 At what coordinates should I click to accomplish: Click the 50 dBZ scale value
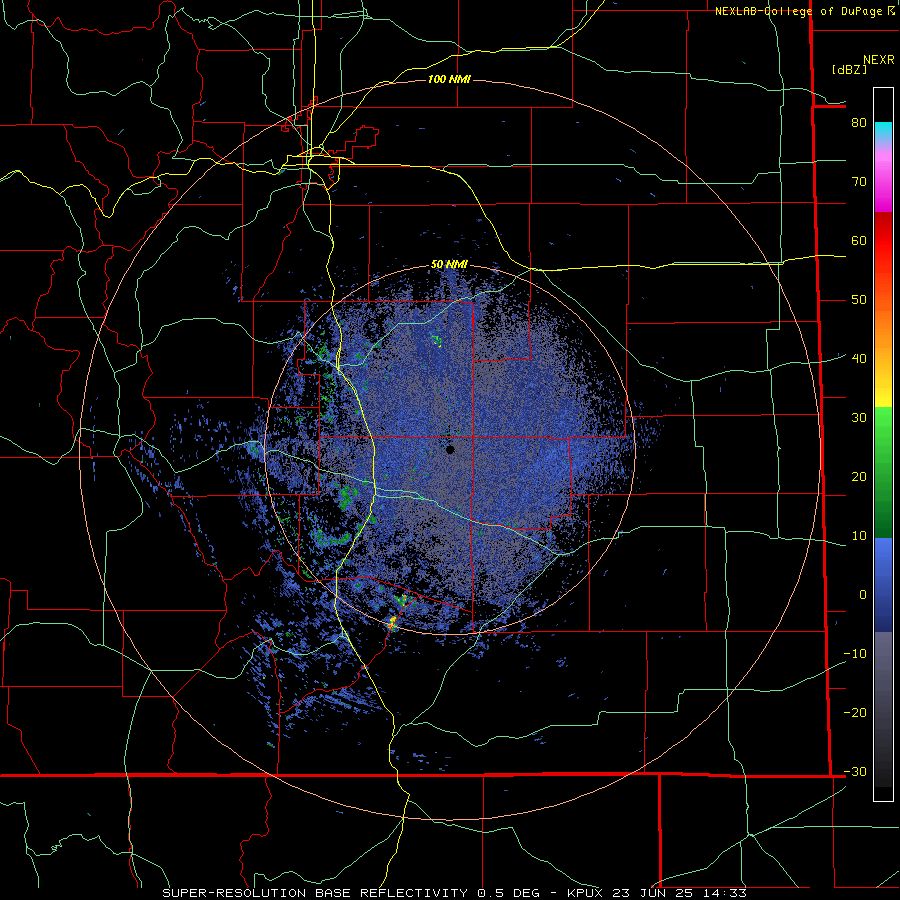[x=859, y=300]
